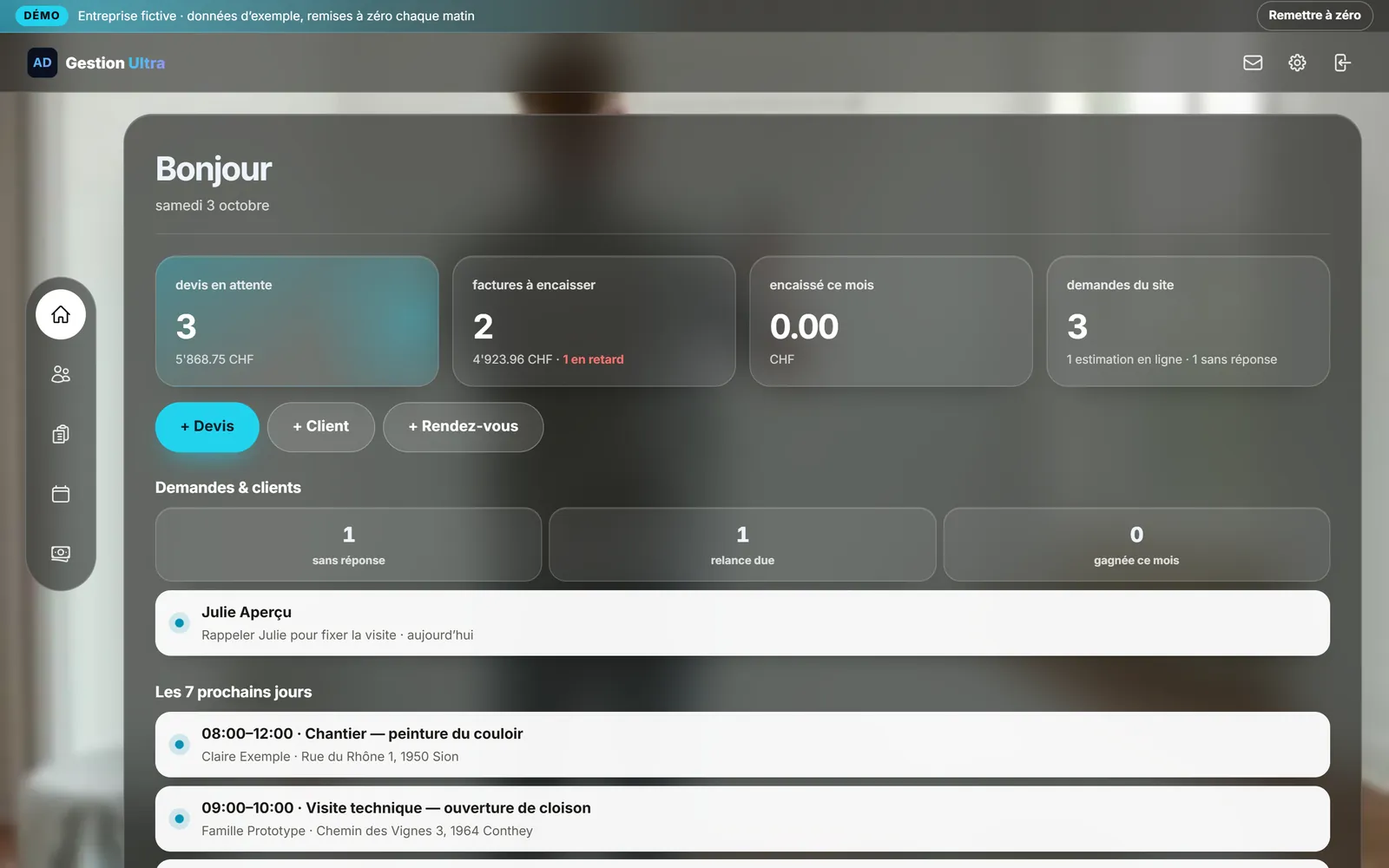
Task: Click the Bonjour greeting heading
Action: point(214,169)
